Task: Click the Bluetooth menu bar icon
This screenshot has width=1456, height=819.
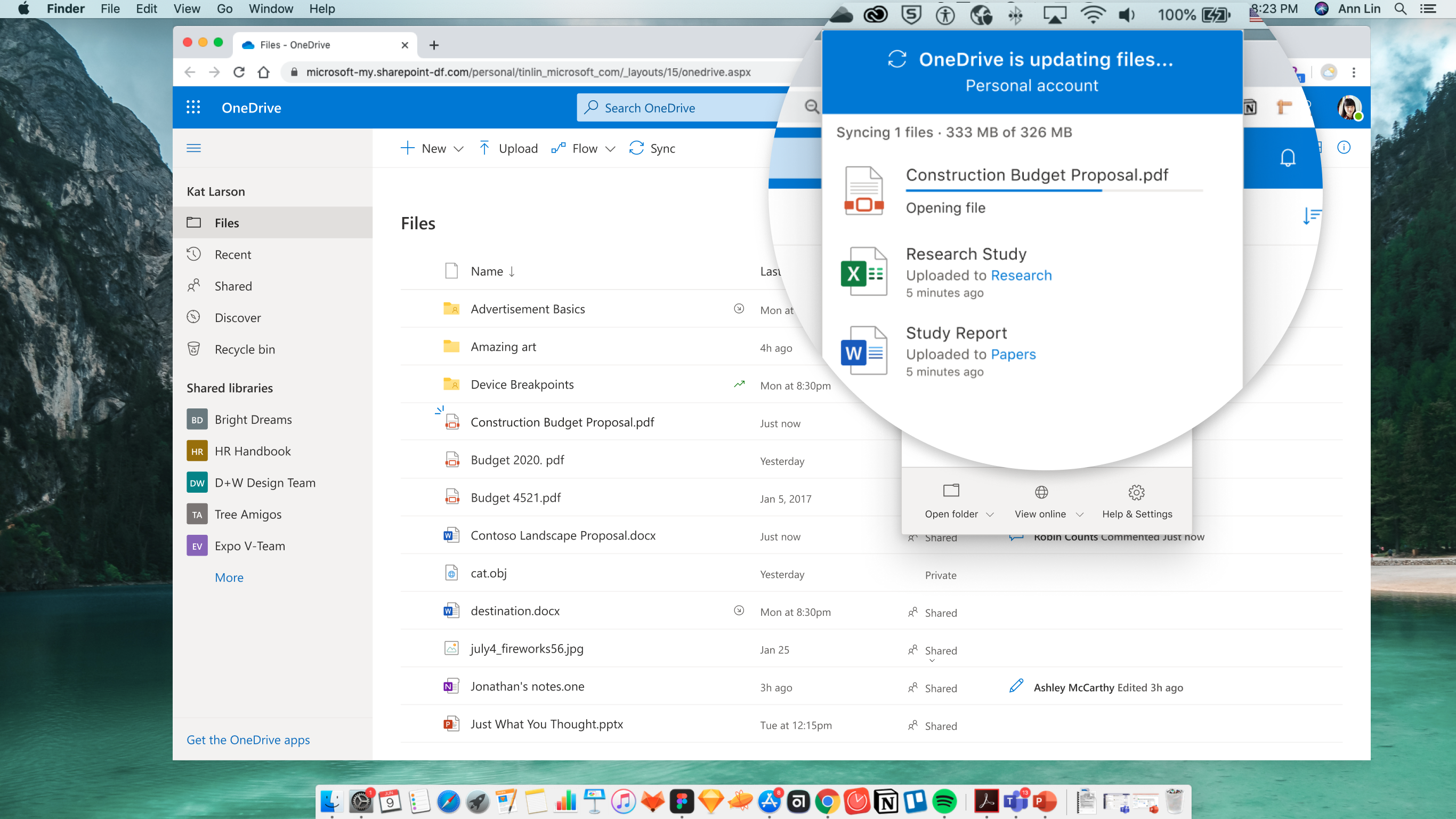Action: pyautogui.click(x=1015, y=15)
